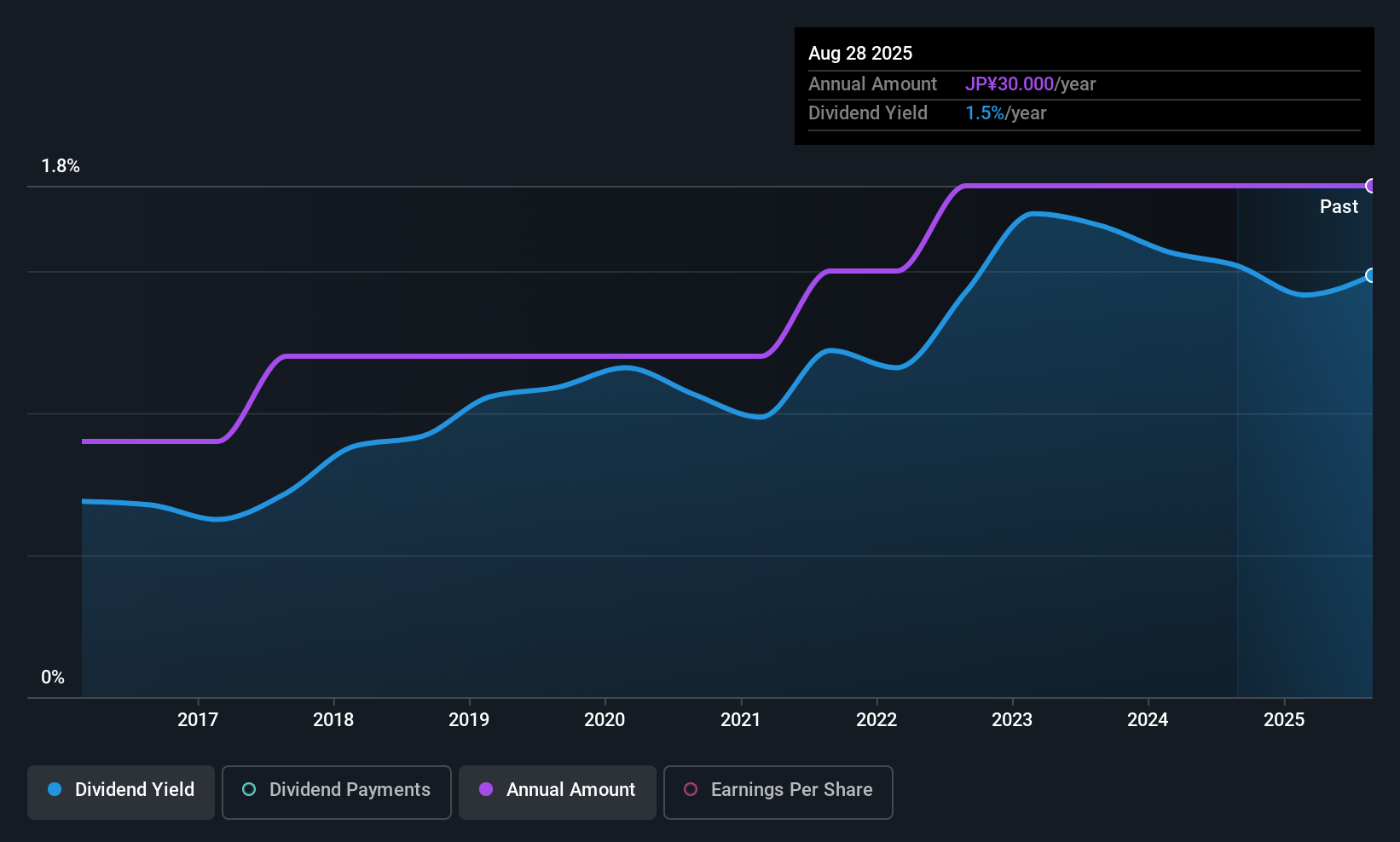The image size is (1400, 842).
Task: Select the 2017 label on the x-axis
Action: coord(198,720)
